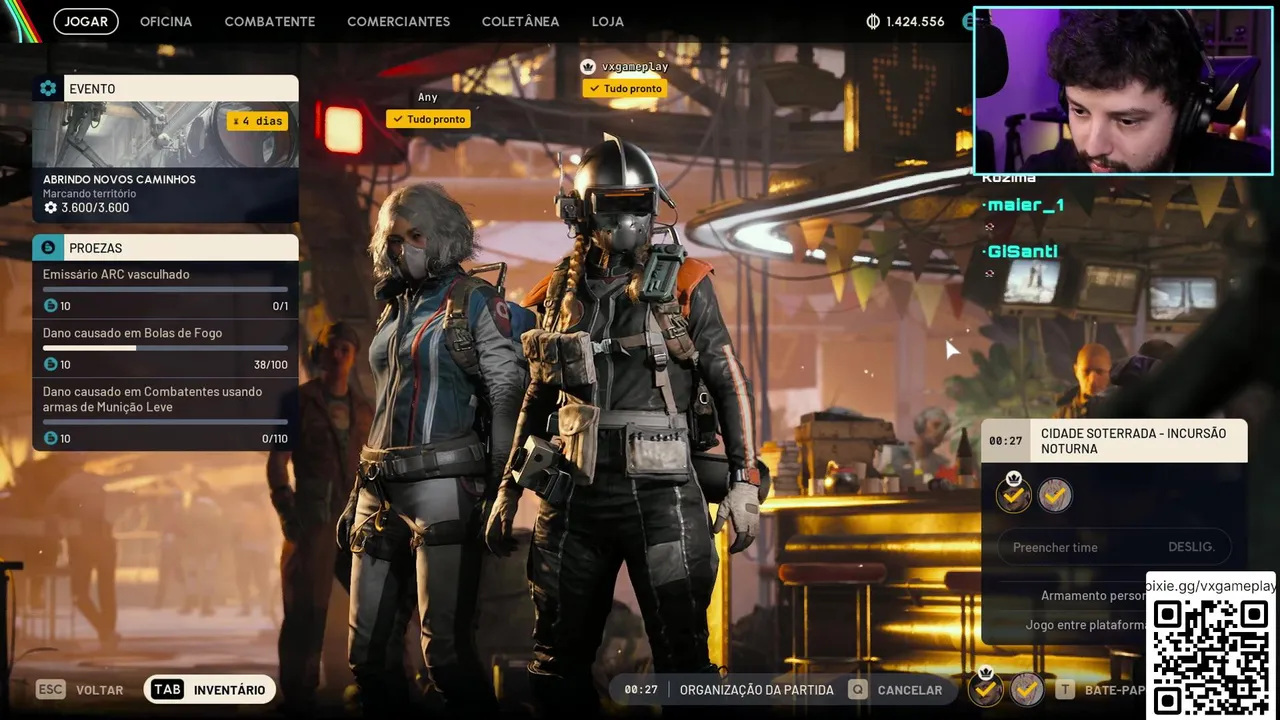Click the 'Any' player name tag
The image size is (1280, 720).
[428, 97]
